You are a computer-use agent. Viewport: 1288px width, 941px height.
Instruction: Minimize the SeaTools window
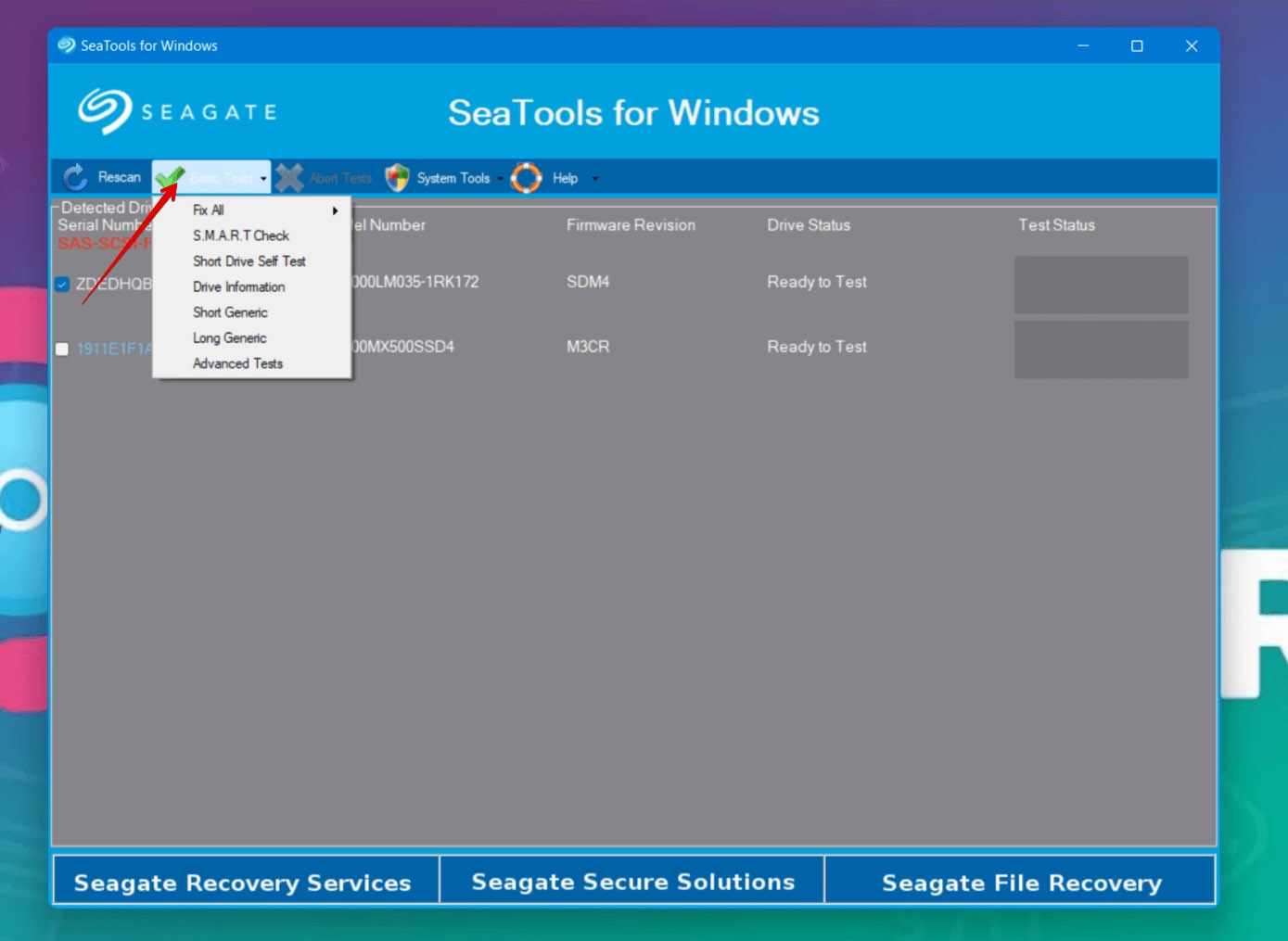click(x=1083, y=45)
